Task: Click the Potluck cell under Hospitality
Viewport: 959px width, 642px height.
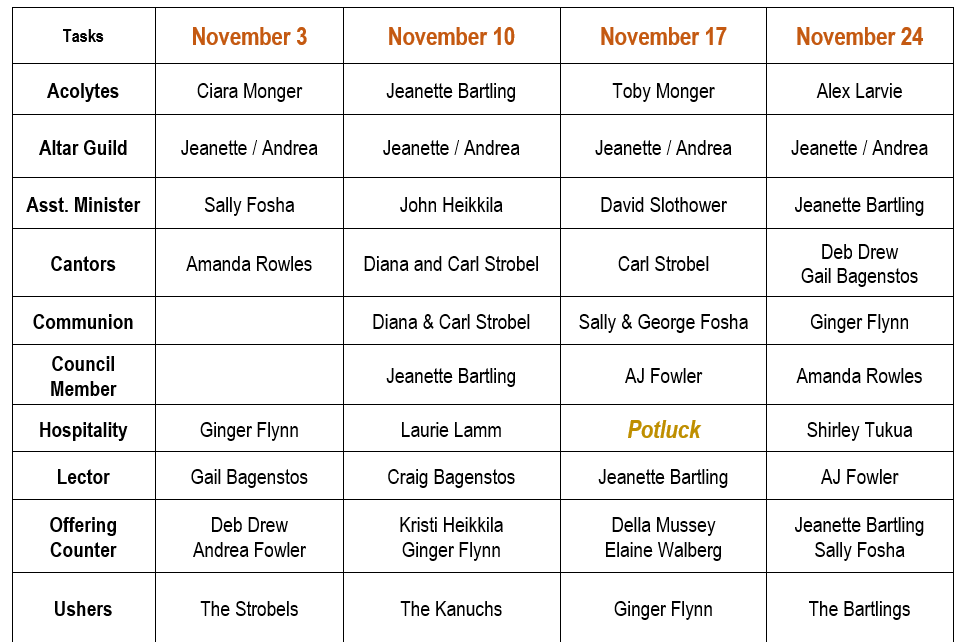Action: 663,429
